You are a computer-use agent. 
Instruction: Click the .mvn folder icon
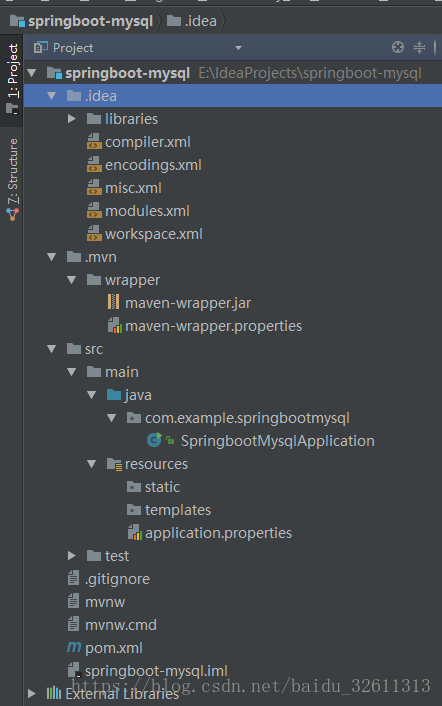74,257
